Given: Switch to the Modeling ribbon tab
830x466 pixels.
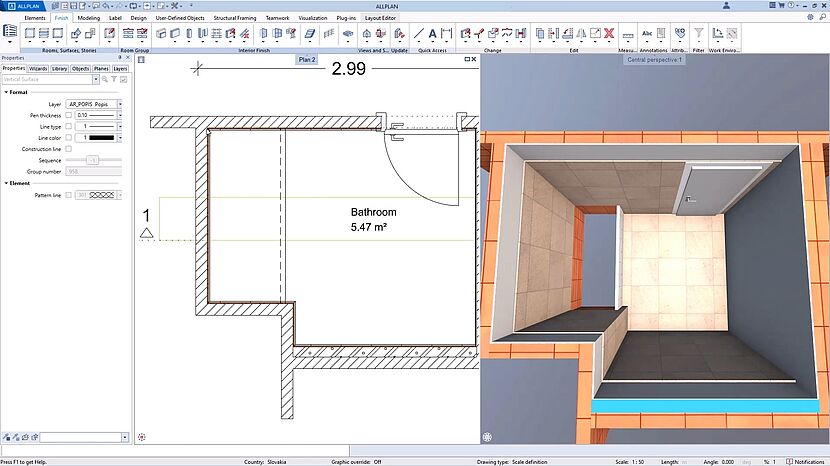Looking at the screenshot, I should pos(88,18).
